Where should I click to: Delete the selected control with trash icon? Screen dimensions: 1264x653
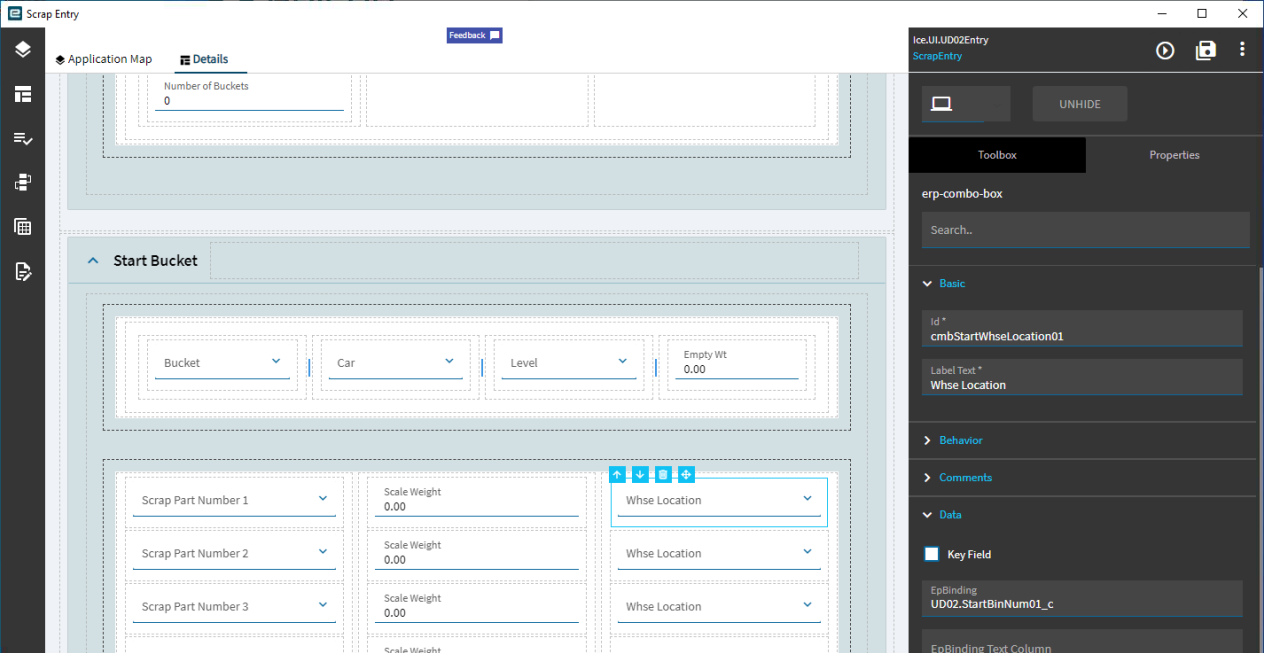click(x=663, y=474)
